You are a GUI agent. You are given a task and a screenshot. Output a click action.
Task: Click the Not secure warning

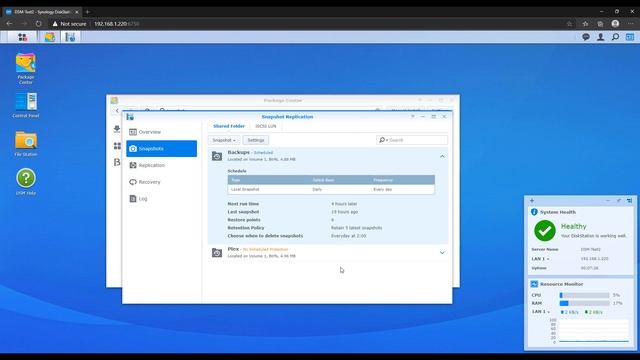69,24
